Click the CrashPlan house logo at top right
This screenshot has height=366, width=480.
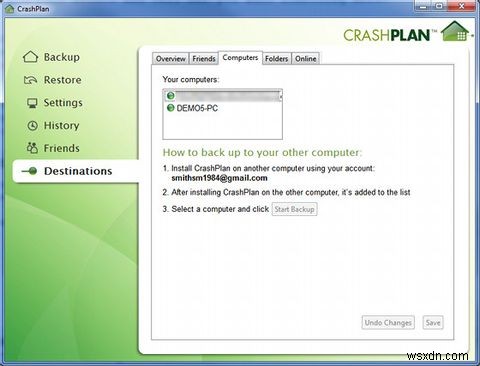pyautogui.click(x=456, y=31)
